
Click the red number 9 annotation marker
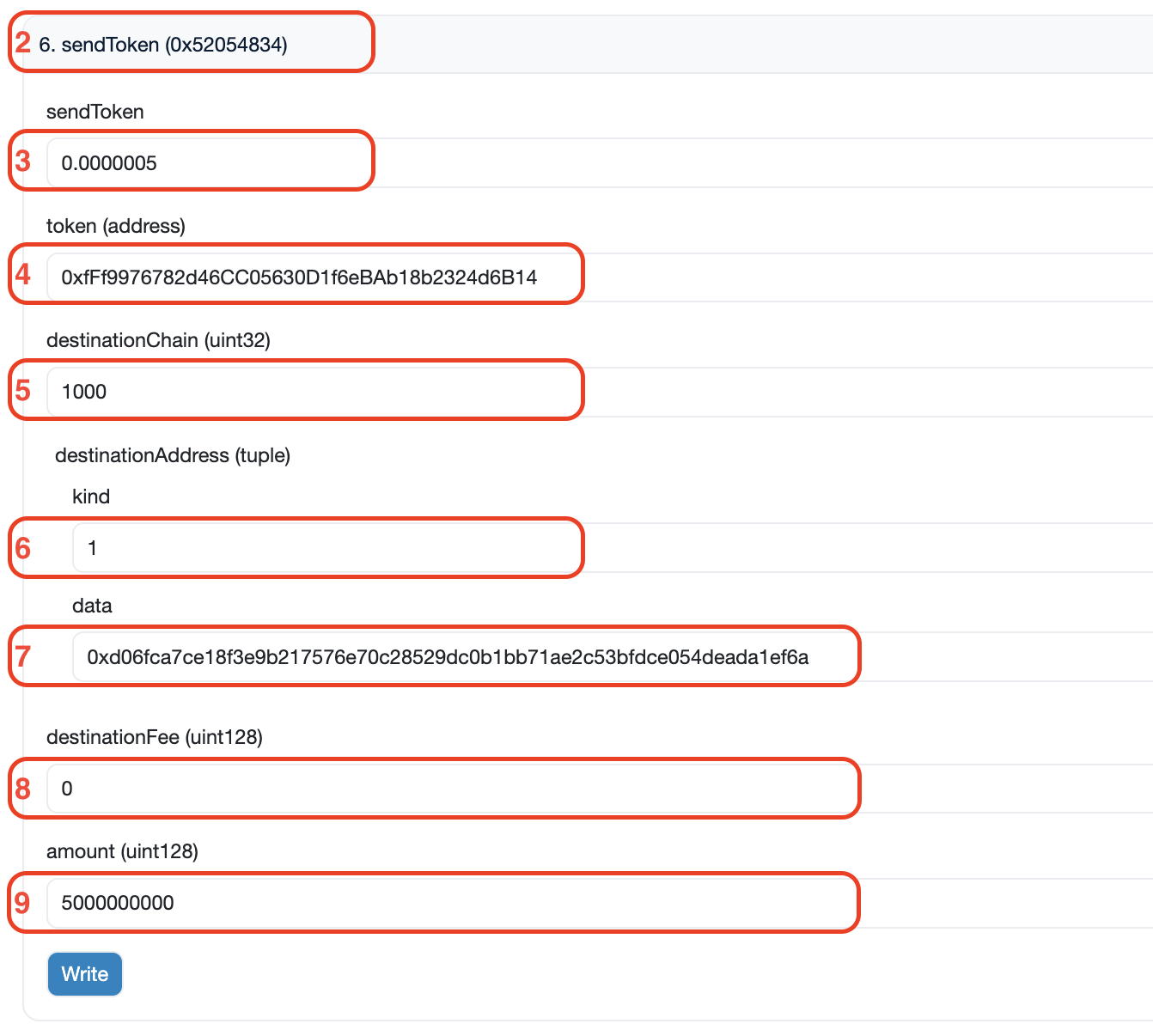point(22,903)
